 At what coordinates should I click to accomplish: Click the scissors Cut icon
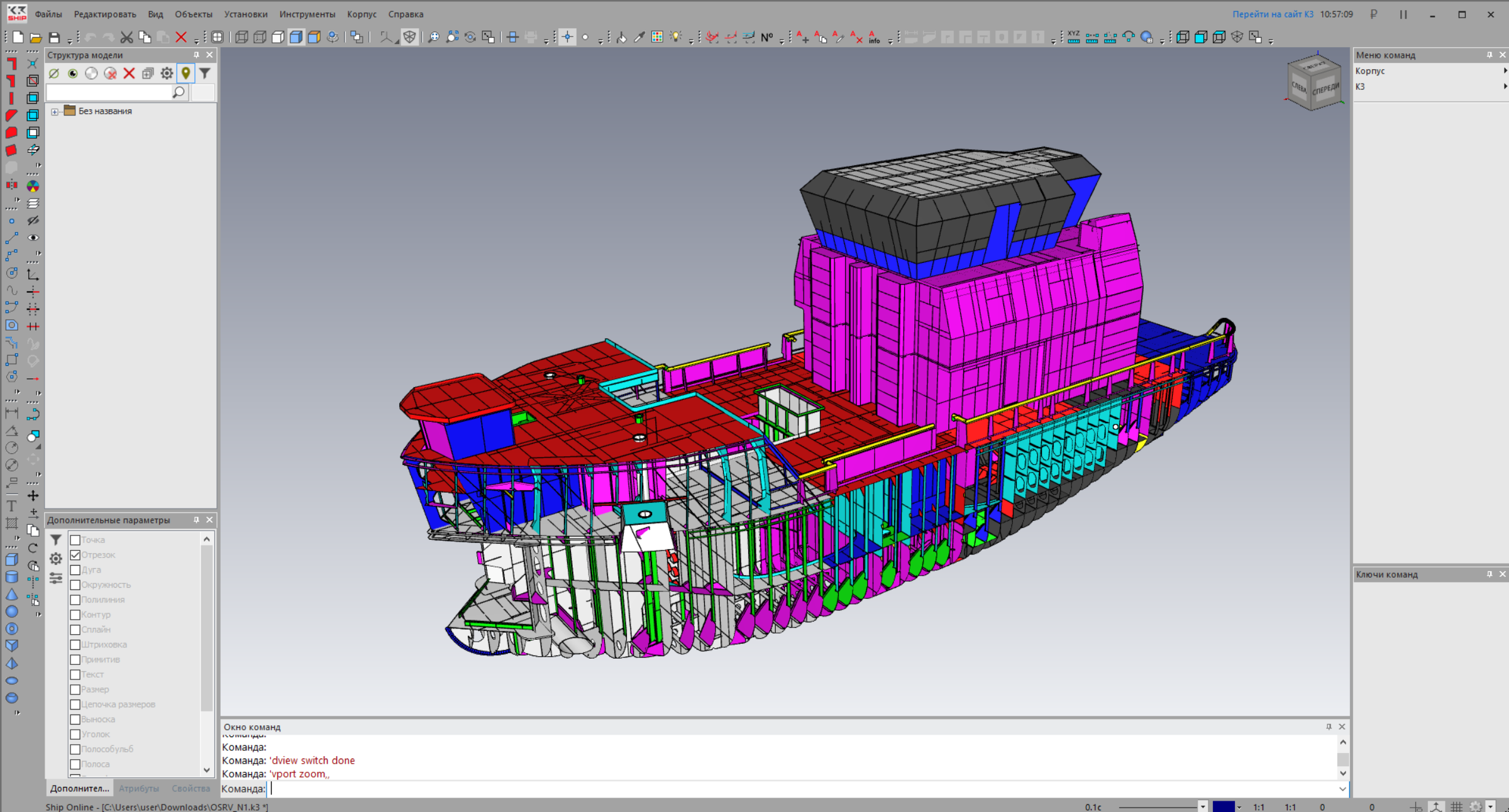click(x=126, y=38)
